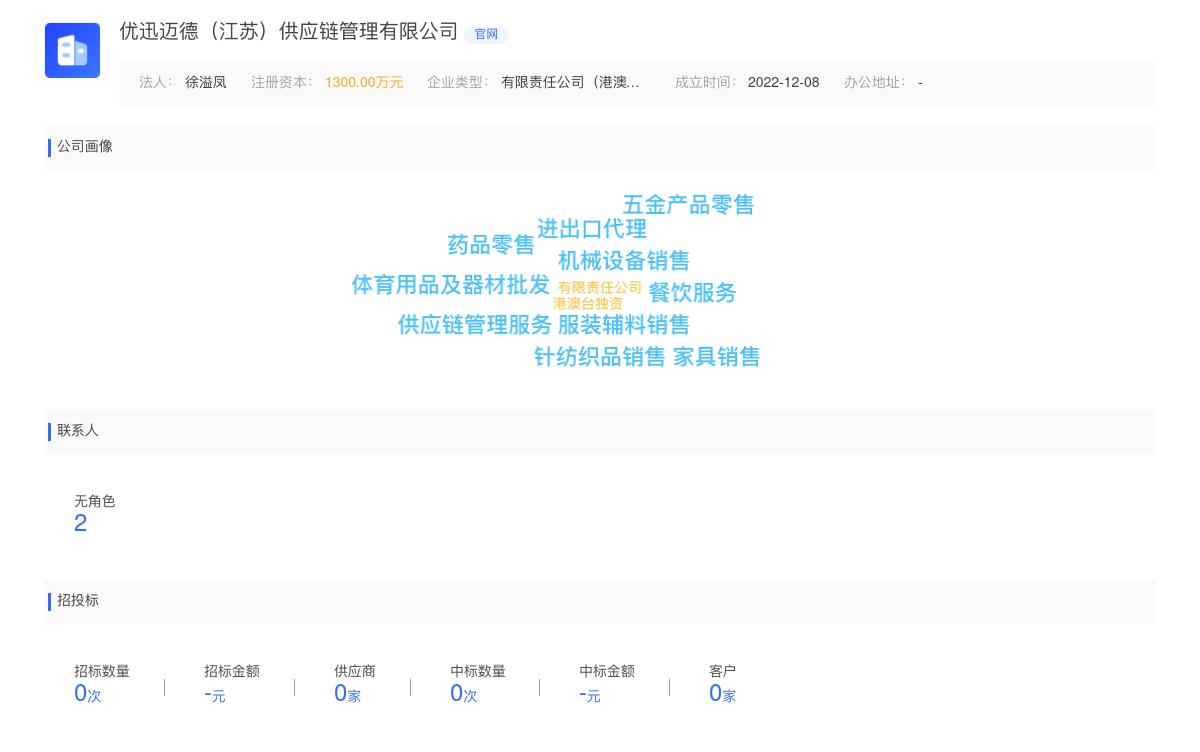Click truncated company type 有限责任公司（港澳…
Screen dimensions: 1200x752
(x=570, y=83)
